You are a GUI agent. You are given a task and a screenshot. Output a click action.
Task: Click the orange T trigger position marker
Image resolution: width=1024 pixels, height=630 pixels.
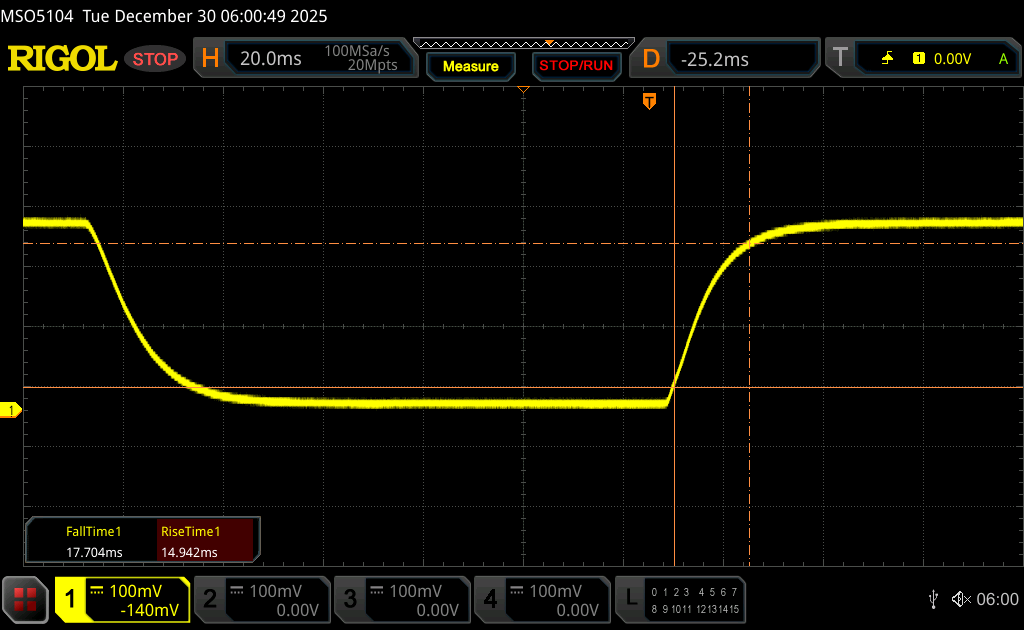649,101
